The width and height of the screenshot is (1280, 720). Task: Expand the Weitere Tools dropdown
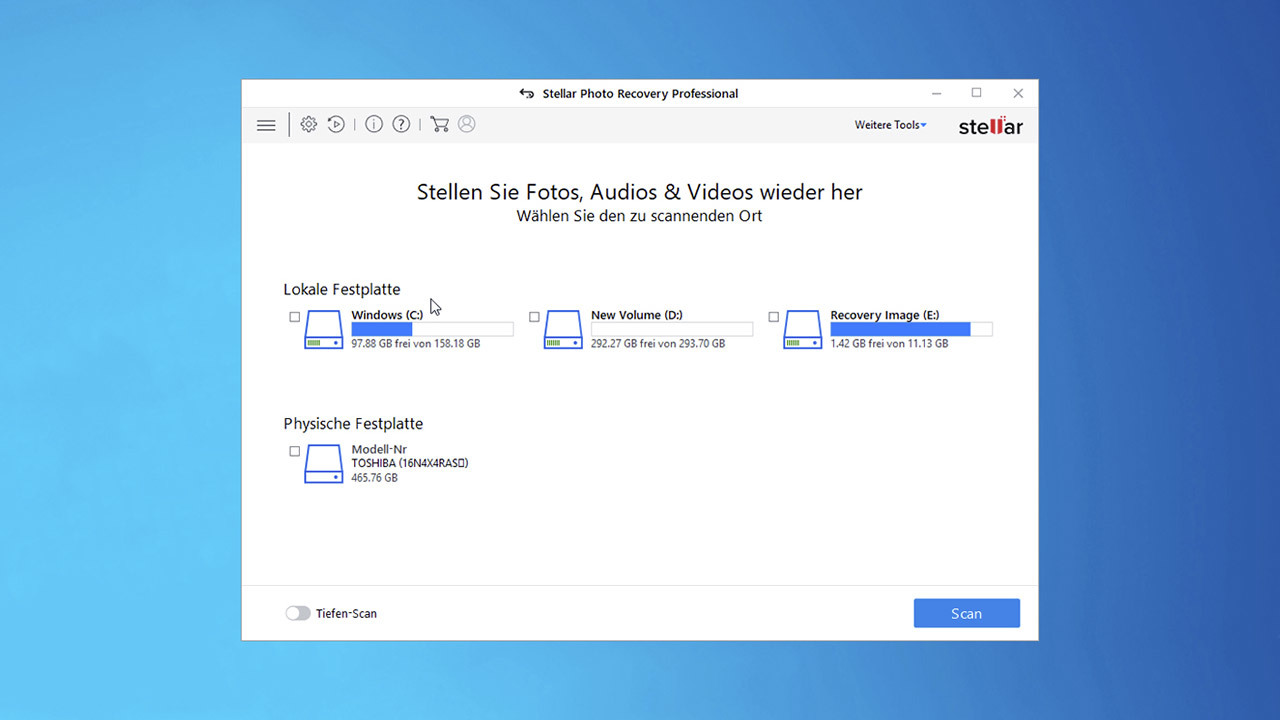pos(890,125)
